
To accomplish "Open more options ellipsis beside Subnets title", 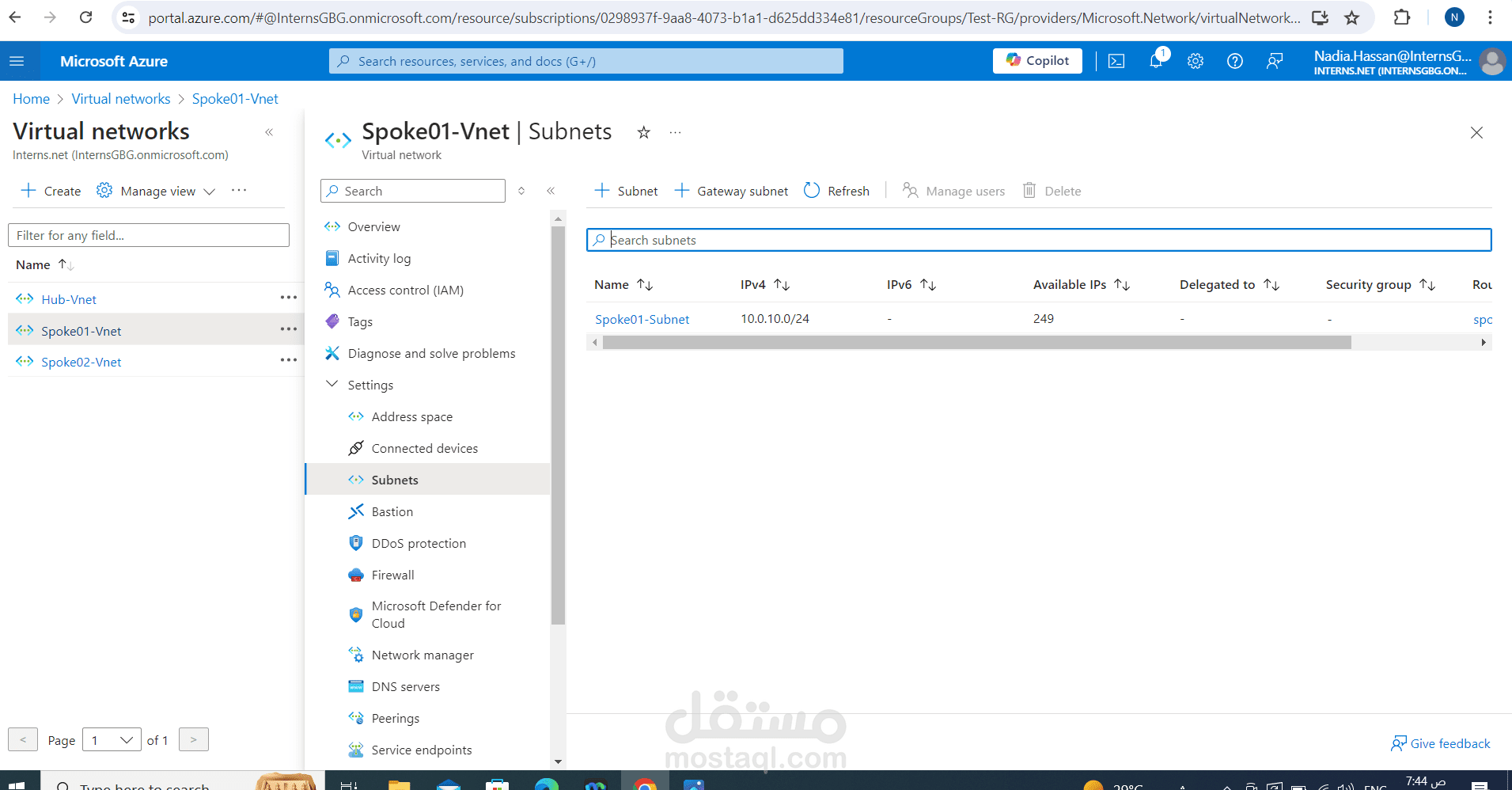I will 675,132.
